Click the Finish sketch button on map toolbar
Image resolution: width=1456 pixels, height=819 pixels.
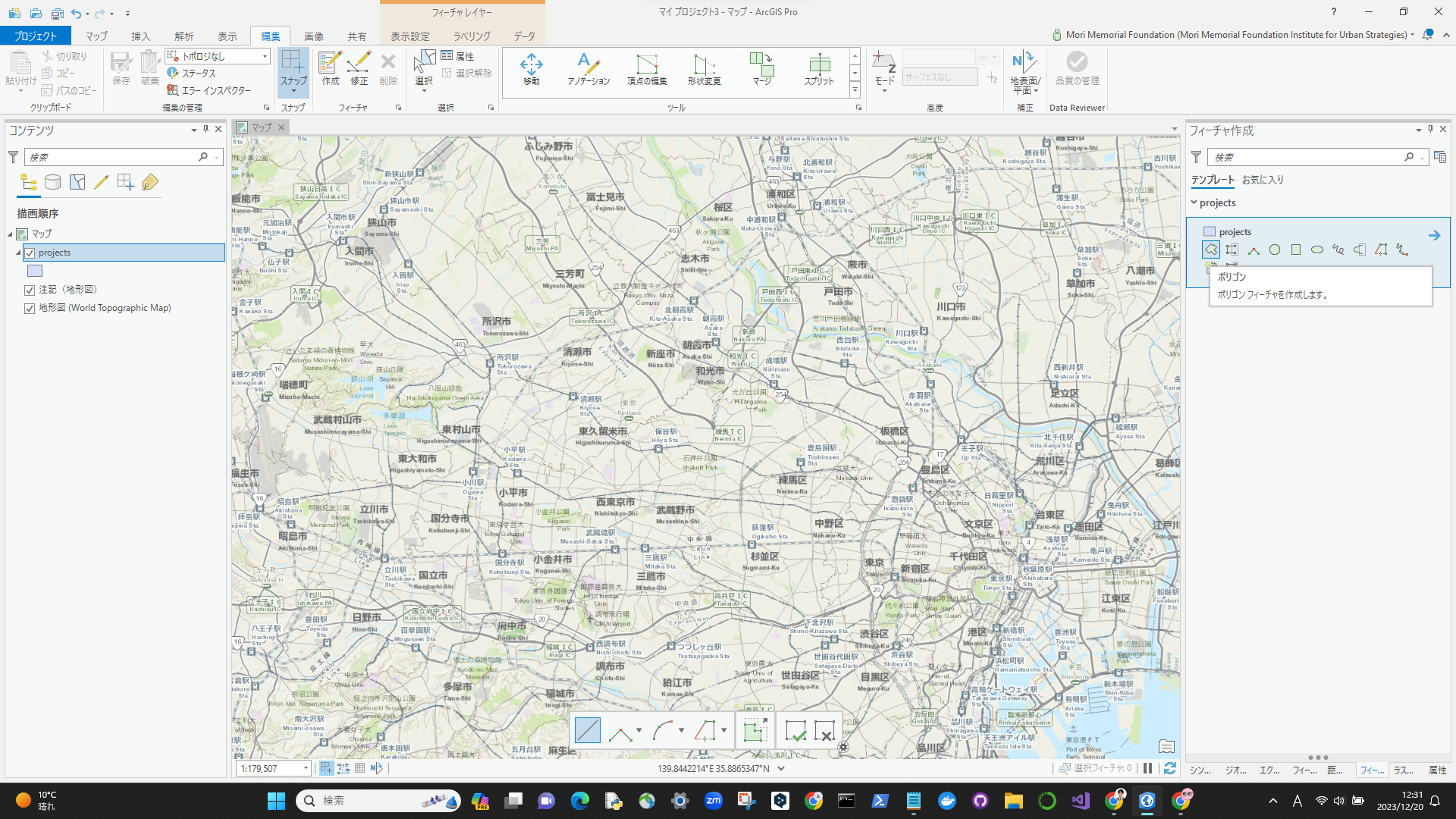coord(795,730)
